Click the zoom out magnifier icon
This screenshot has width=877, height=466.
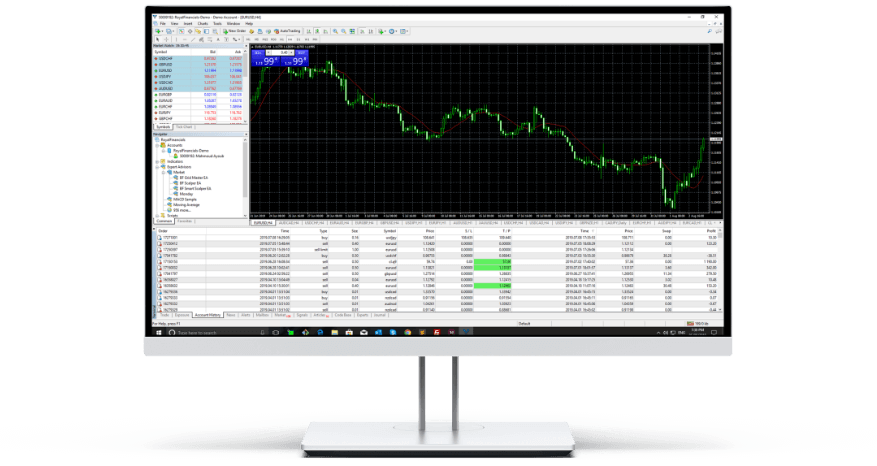click(343, 31)
